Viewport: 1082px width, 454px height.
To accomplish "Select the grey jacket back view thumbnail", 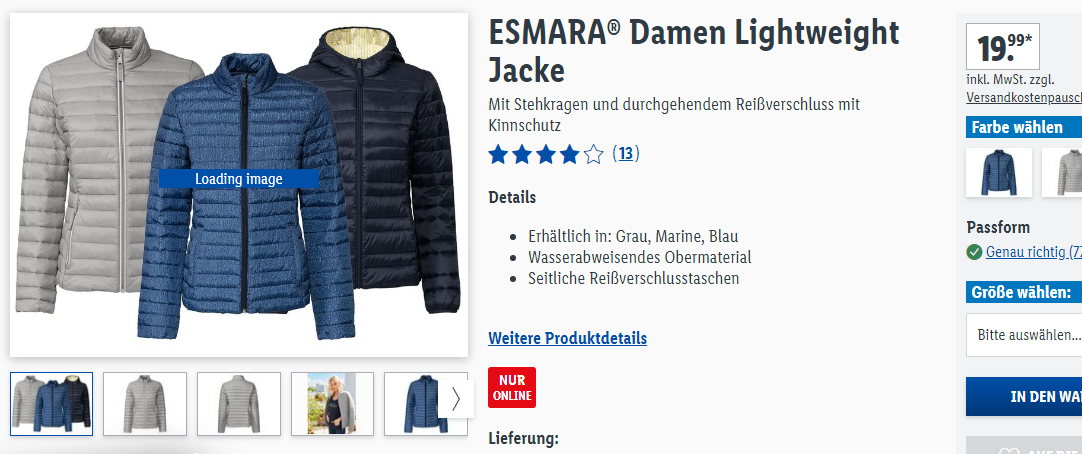I will point(239,404).
